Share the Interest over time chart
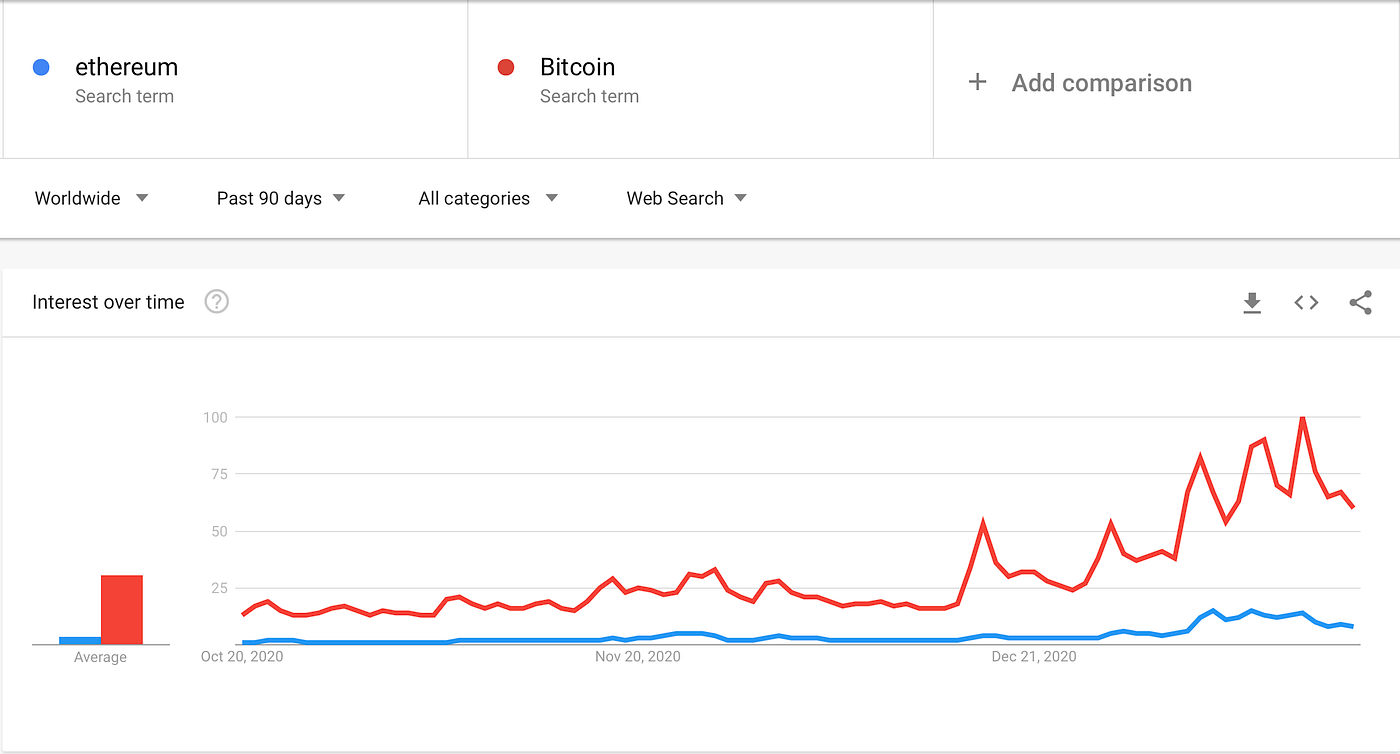Viewport: 1400px width, 754px height. pos(1360,302)
